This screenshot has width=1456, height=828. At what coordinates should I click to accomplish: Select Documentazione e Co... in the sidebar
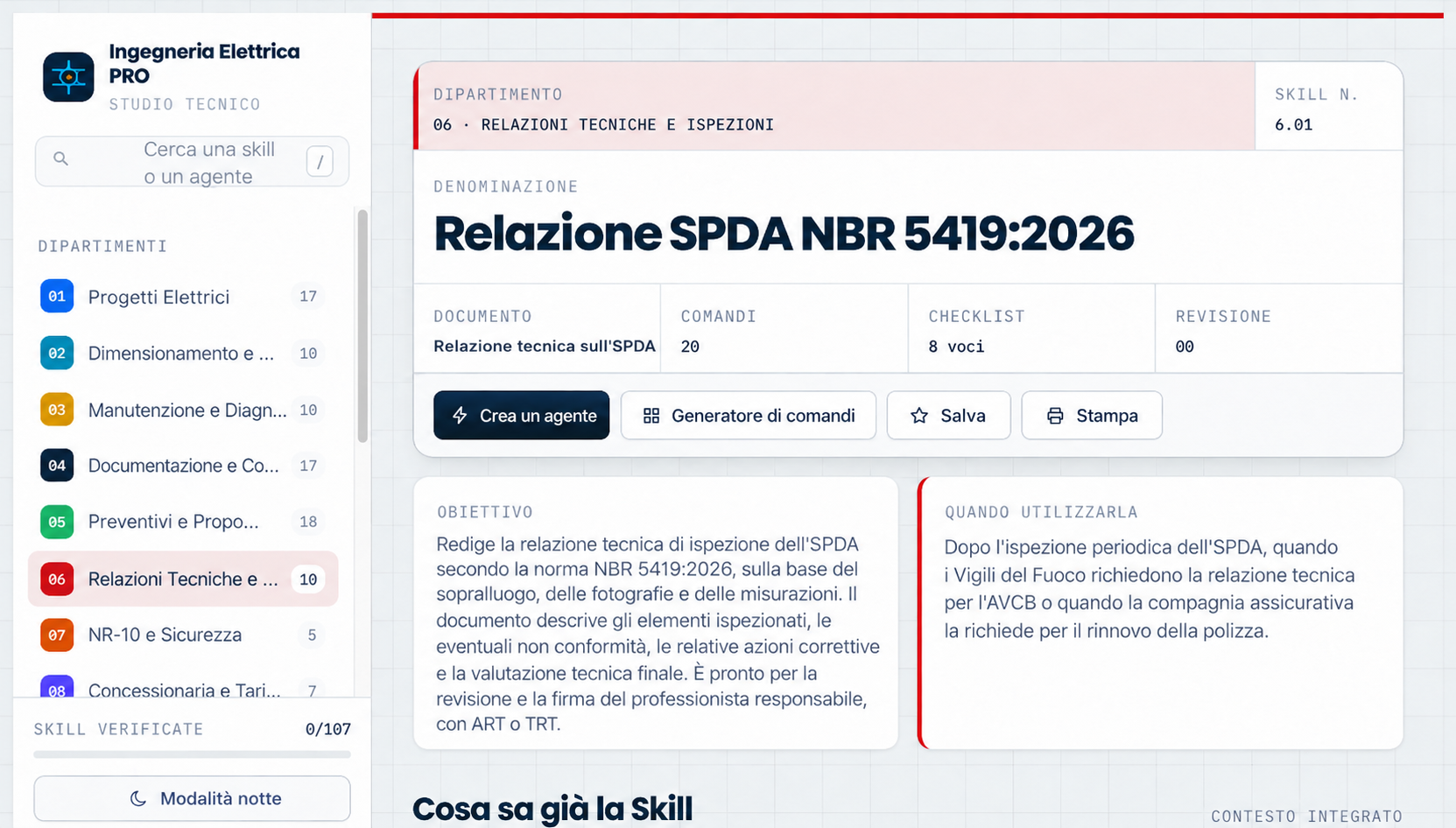click(x=183, y=466)
